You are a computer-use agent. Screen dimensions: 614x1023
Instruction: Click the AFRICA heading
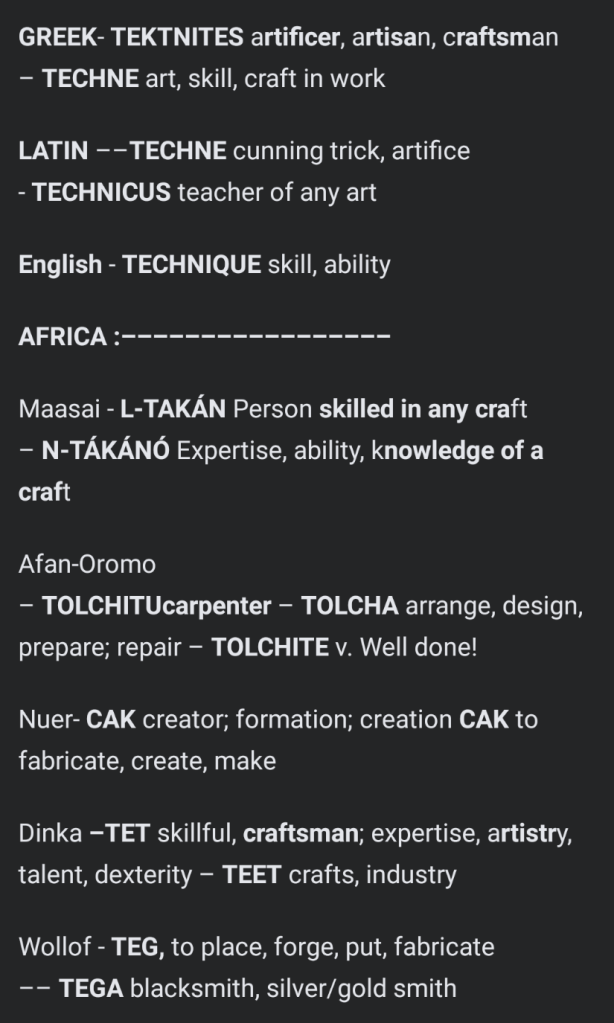(x=62, y=337)
